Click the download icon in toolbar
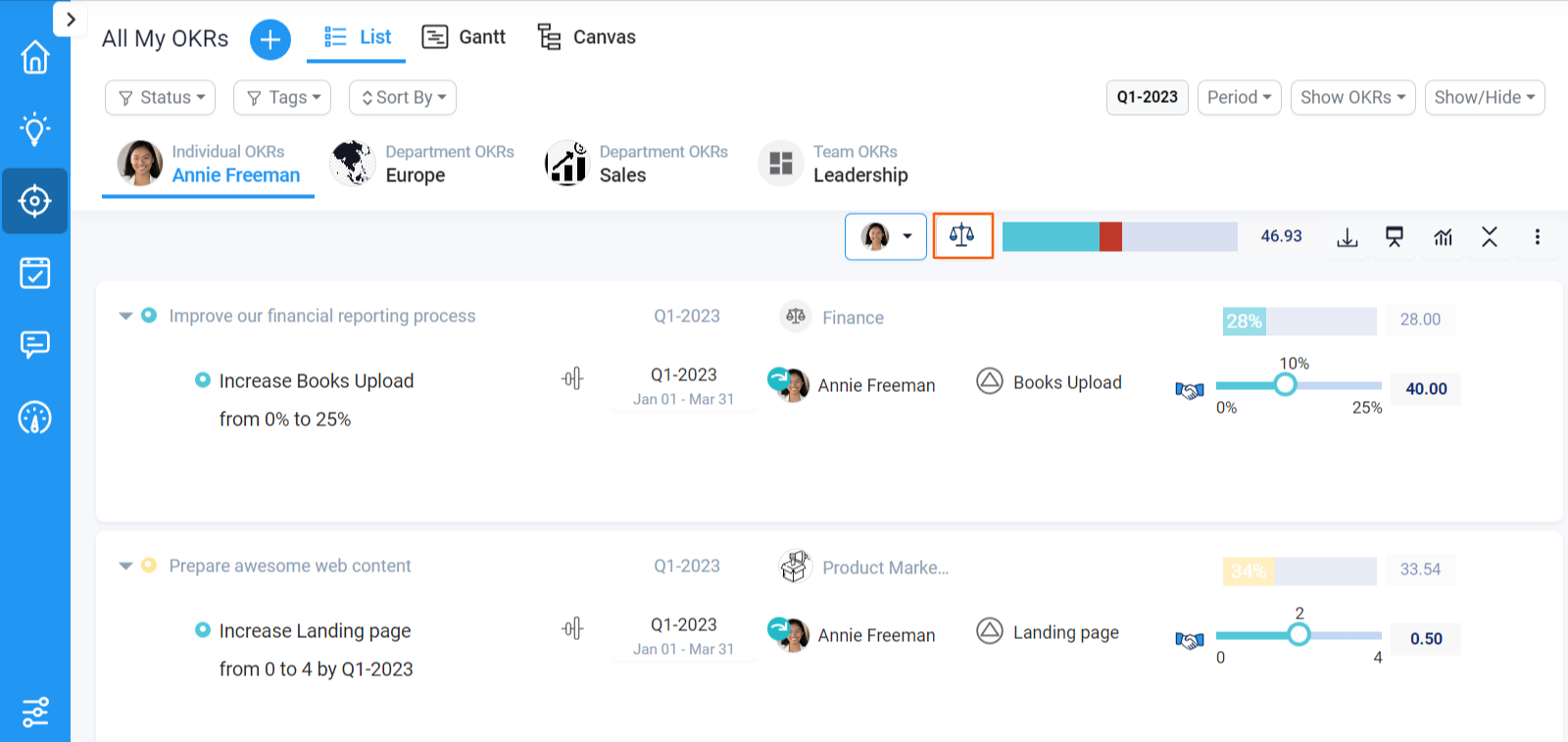The width and height of the screenshot is (1568, 742). (x=1347, y=237)
